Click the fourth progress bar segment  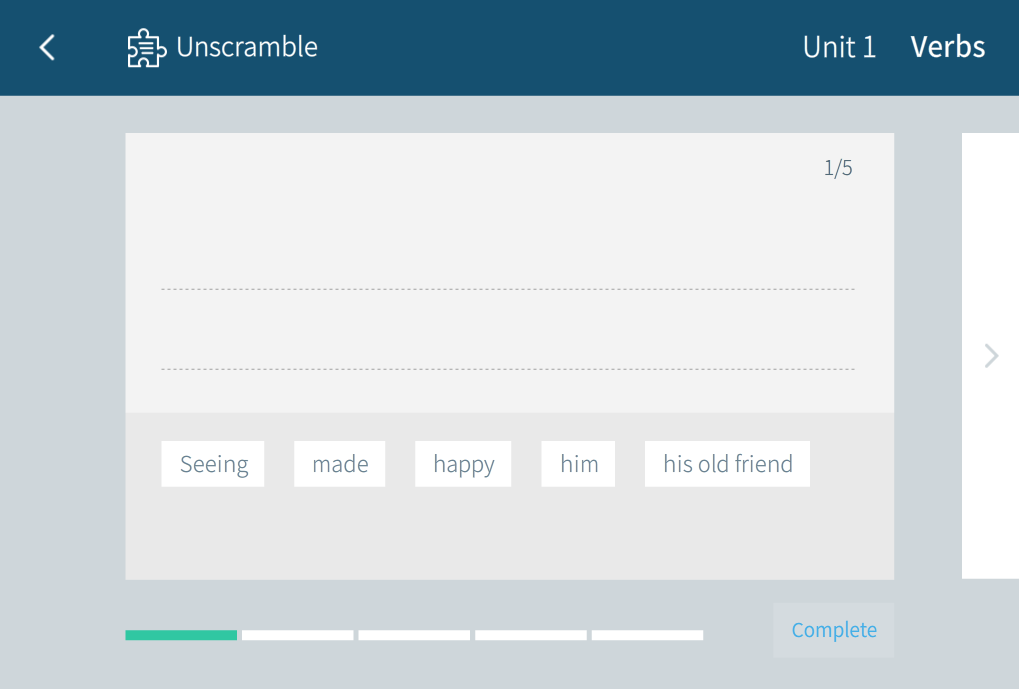531,635
